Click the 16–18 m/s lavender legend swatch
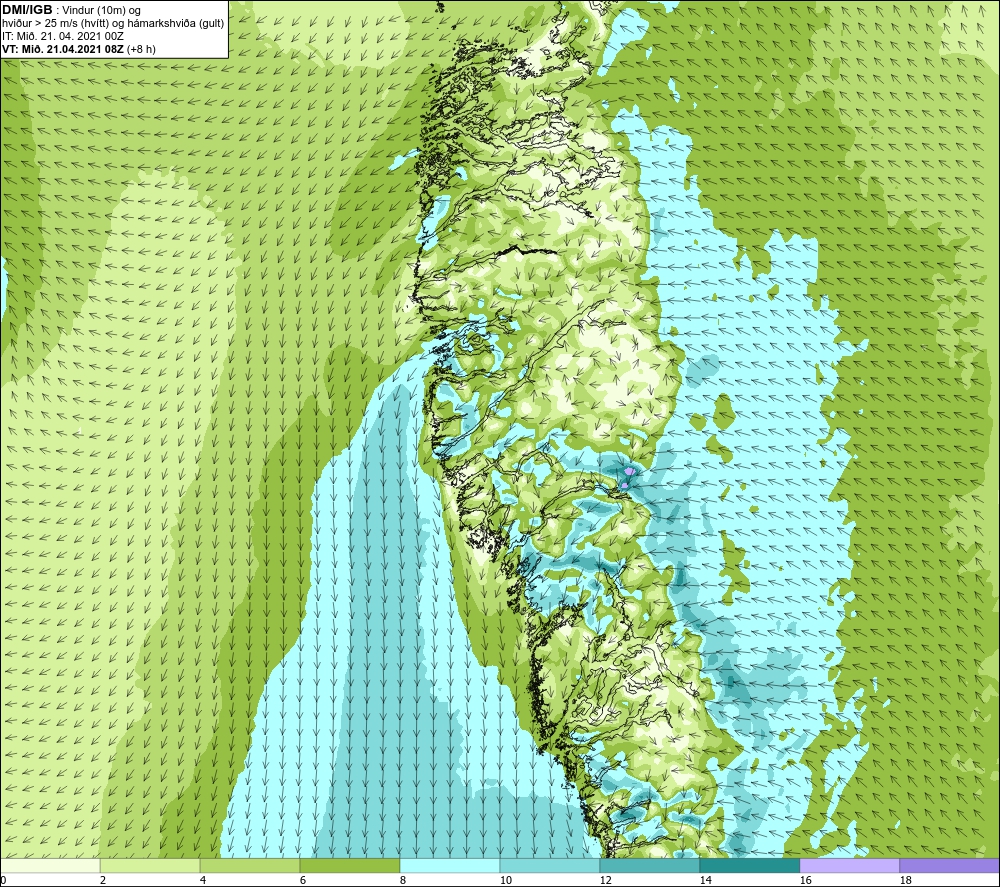 849,865
